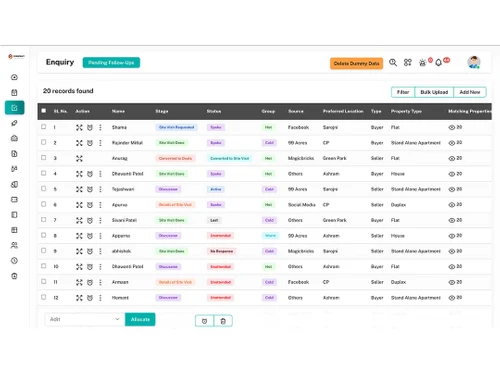Set reminder alarm for Rajinder Mittal
The image size is (500, 375).
(90, 143)
